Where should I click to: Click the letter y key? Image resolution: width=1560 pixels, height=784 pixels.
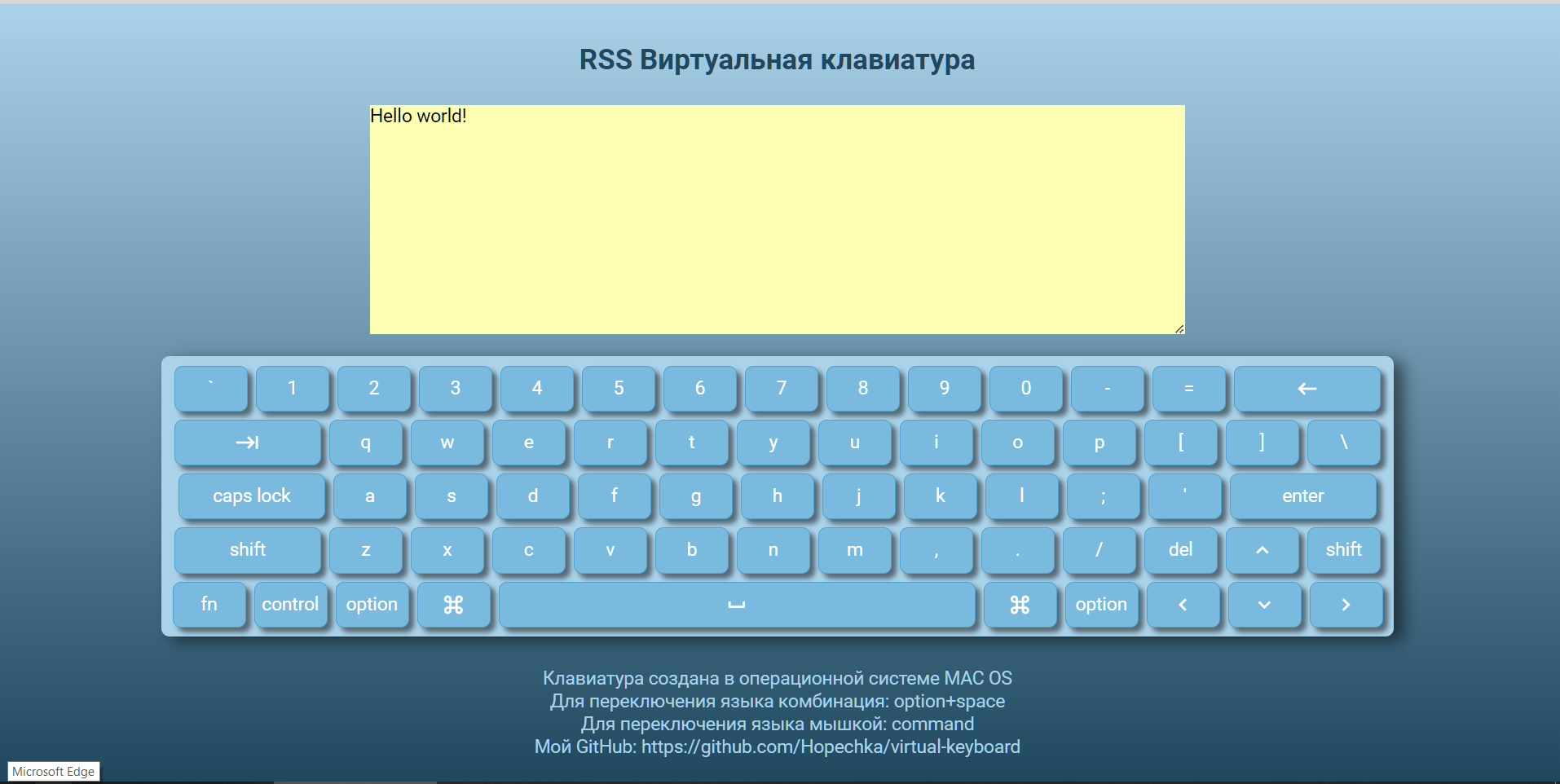click(x=773, y=443)
